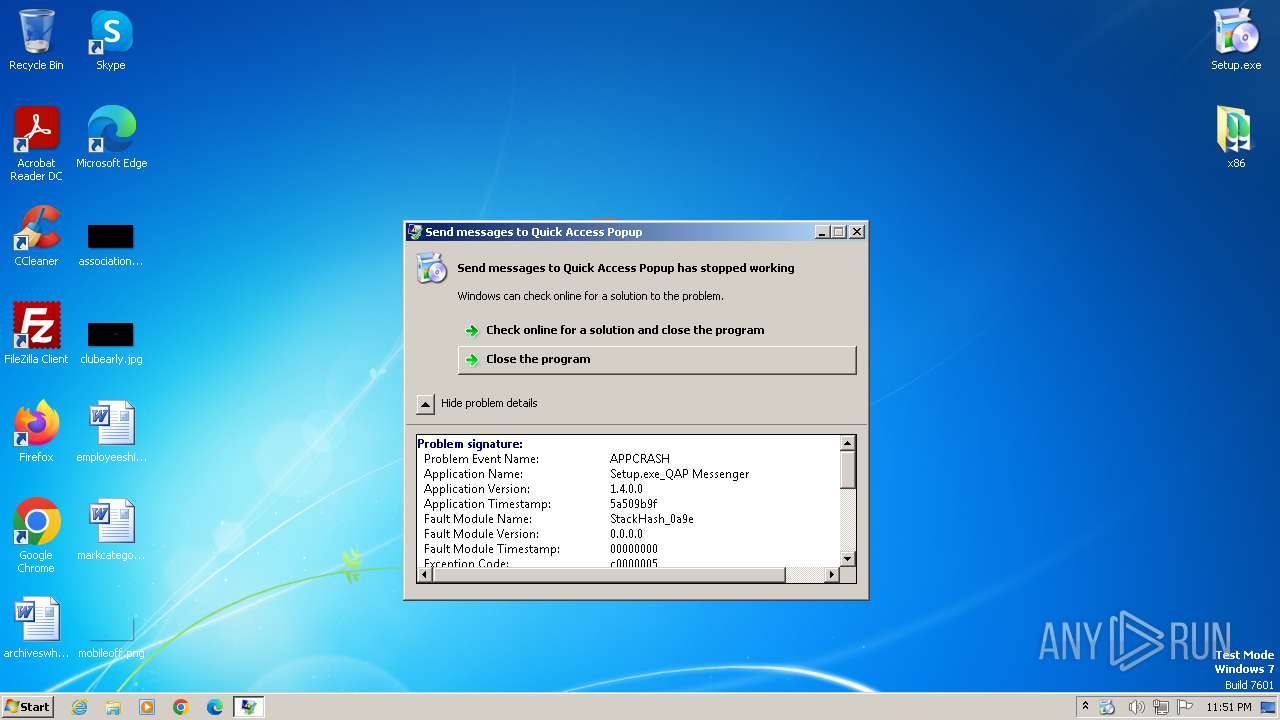Screen dimensions: 1280x720
Task: Click the horizontal scroll left arrow
Action: coord(424,575)
